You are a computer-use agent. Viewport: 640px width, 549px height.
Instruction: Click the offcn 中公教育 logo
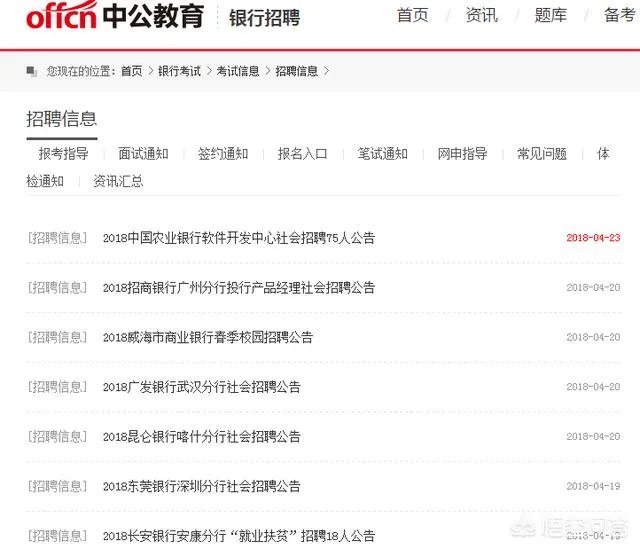pyautogui.click(x=115, y=16)
